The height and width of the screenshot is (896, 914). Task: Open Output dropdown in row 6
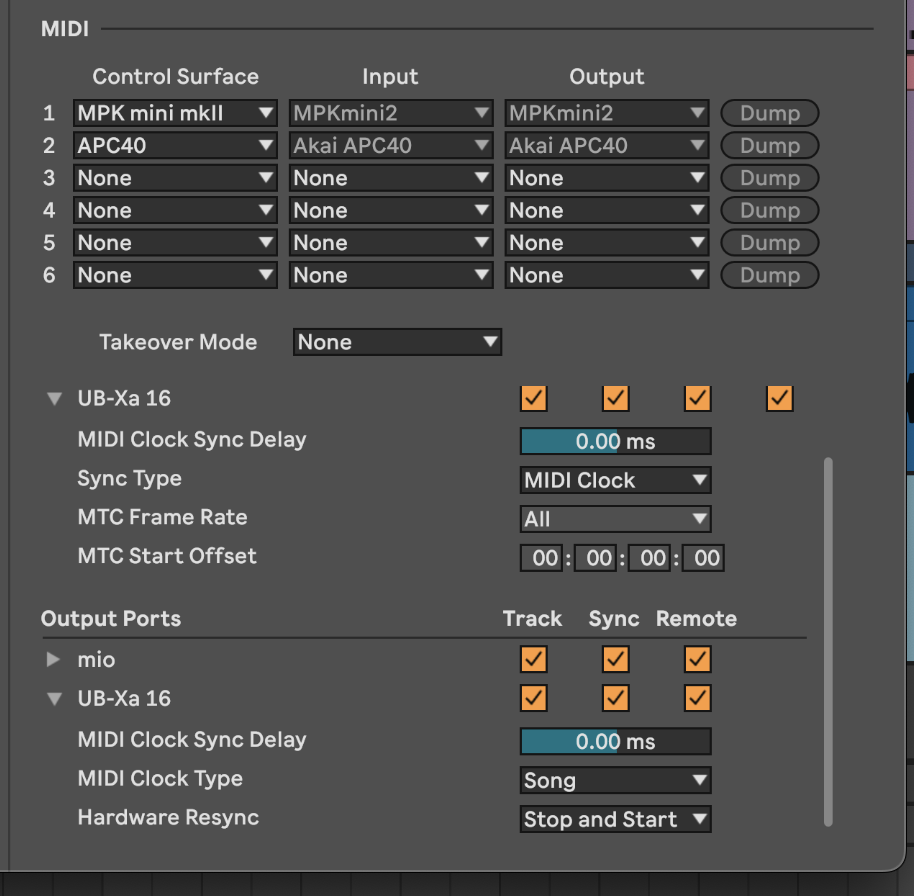[607, 275]
